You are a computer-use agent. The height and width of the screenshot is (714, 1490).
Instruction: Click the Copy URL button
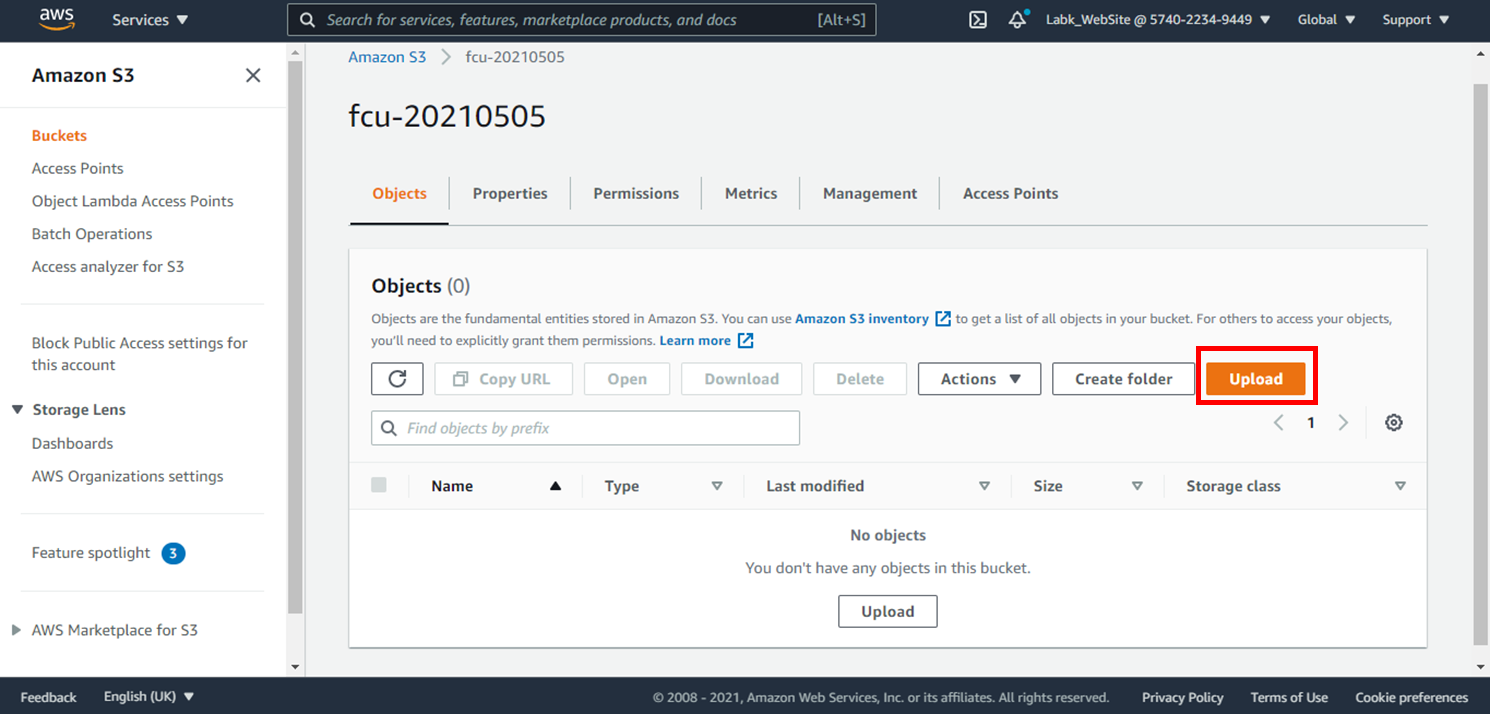[503, 379]
